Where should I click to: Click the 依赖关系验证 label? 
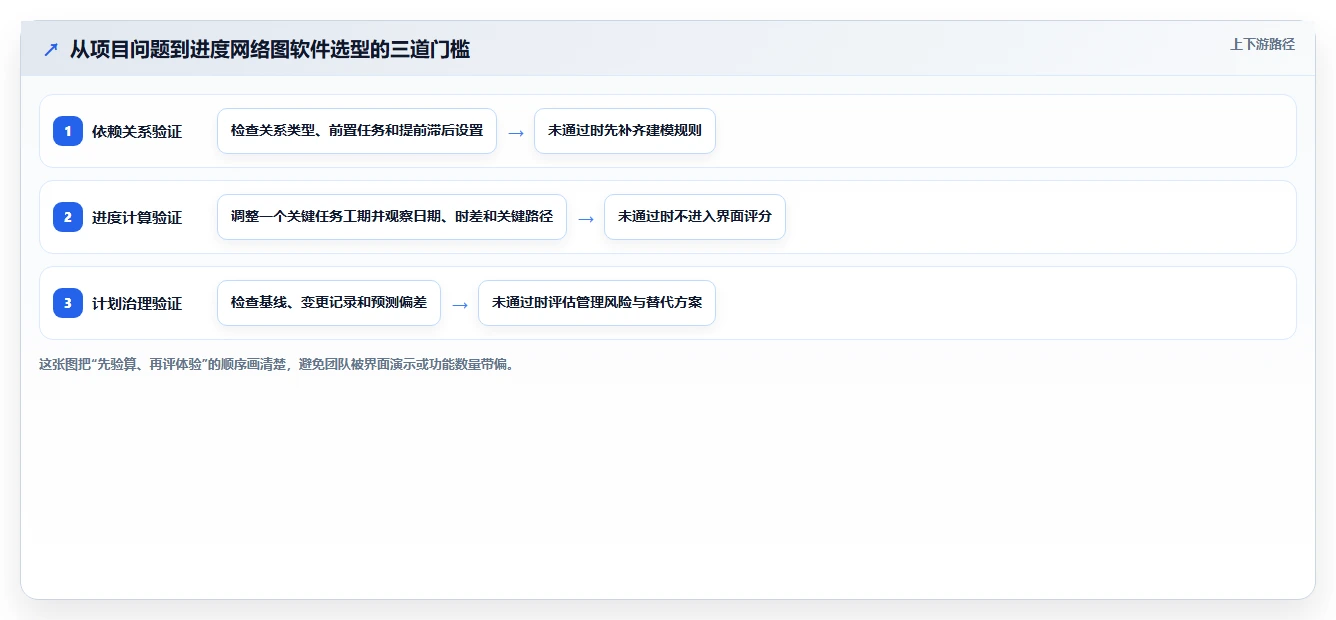click(137, 131)
